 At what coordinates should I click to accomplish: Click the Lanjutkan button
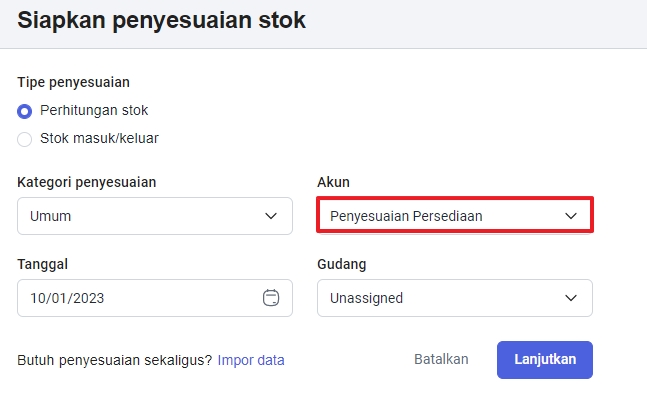(544, 360)
